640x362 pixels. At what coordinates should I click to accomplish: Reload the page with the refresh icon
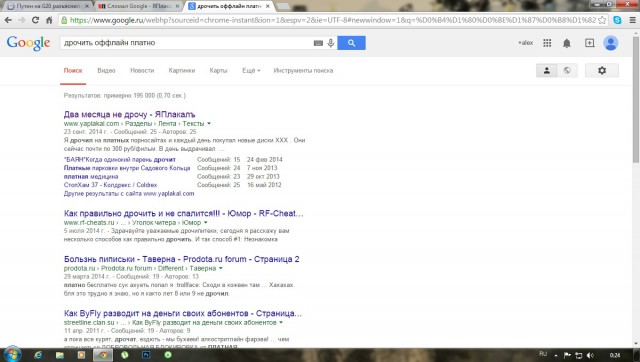click(x=36, y=20)
